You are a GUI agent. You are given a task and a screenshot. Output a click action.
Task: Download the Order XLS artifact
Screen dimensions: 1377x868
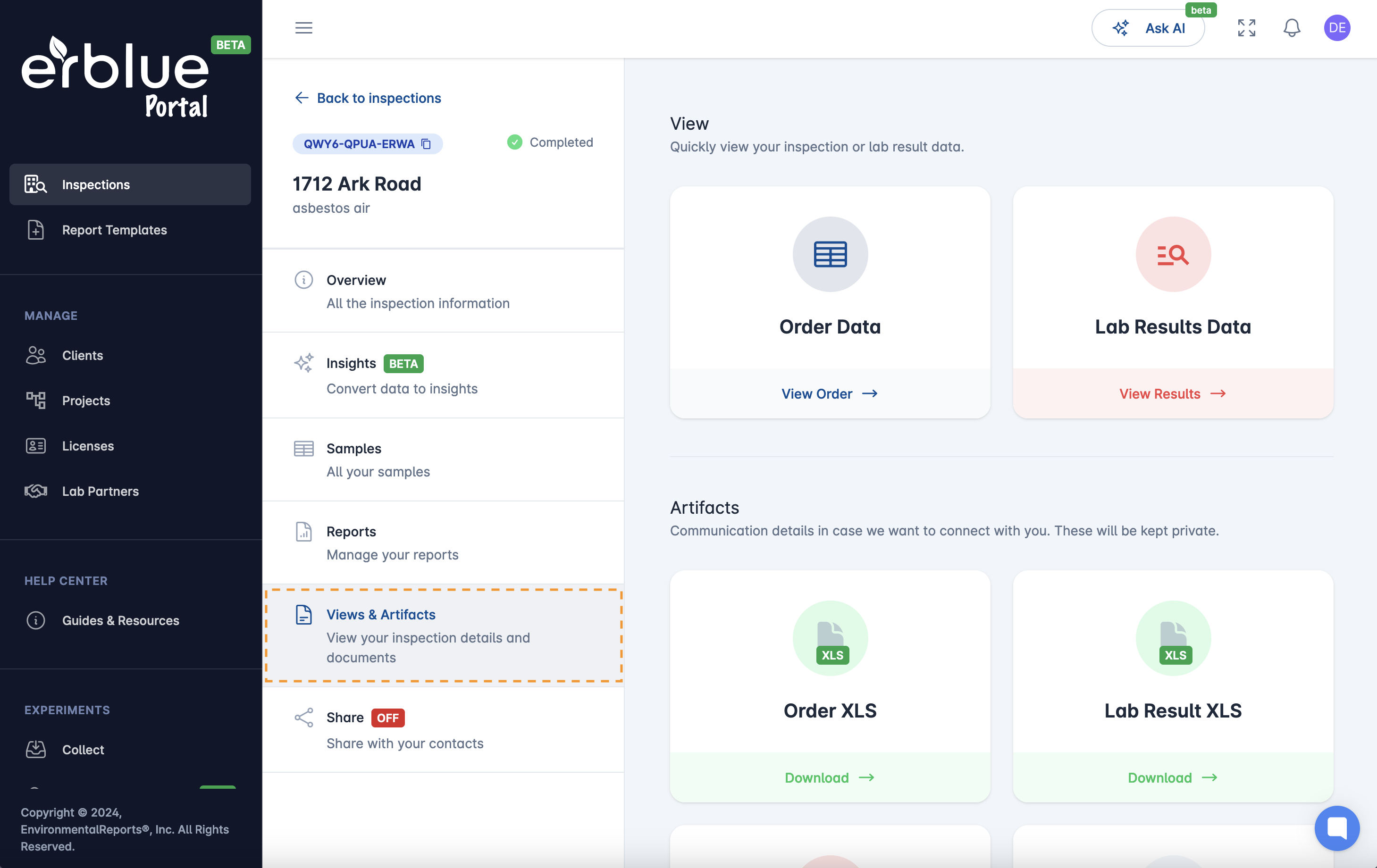[829, 777]
